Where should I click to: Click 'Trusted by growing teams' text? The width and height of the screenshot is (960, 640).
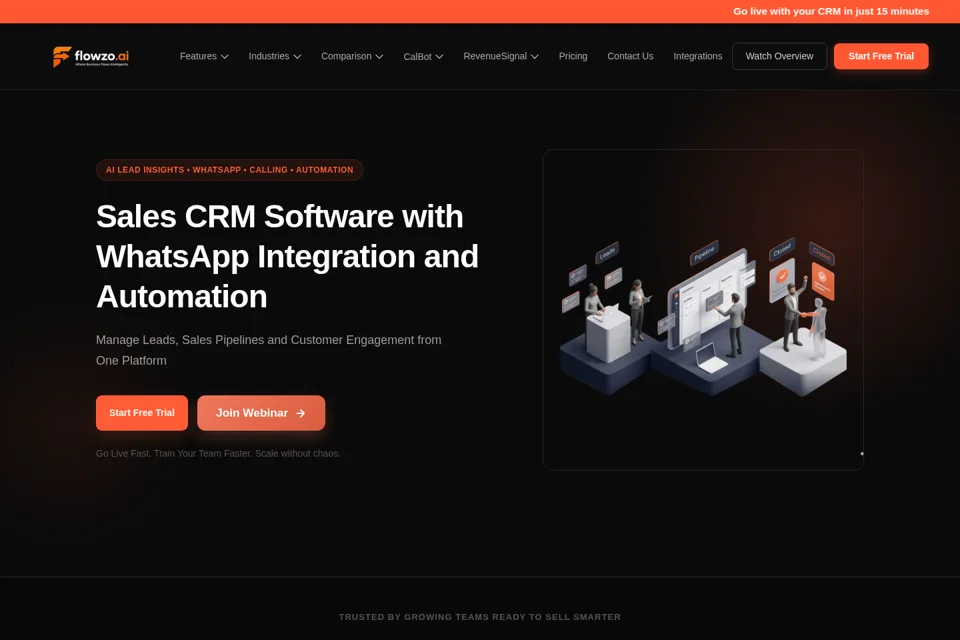pyautogui.click(x=480, y=617)
